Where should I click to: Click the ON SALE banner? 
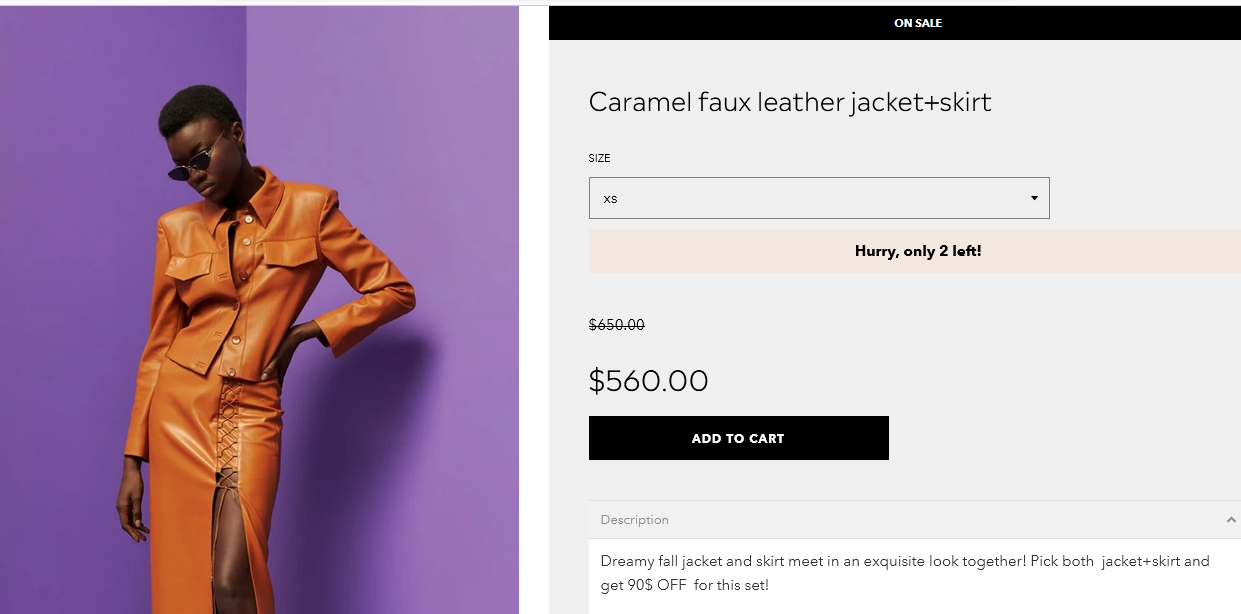[x=917, y=23]
